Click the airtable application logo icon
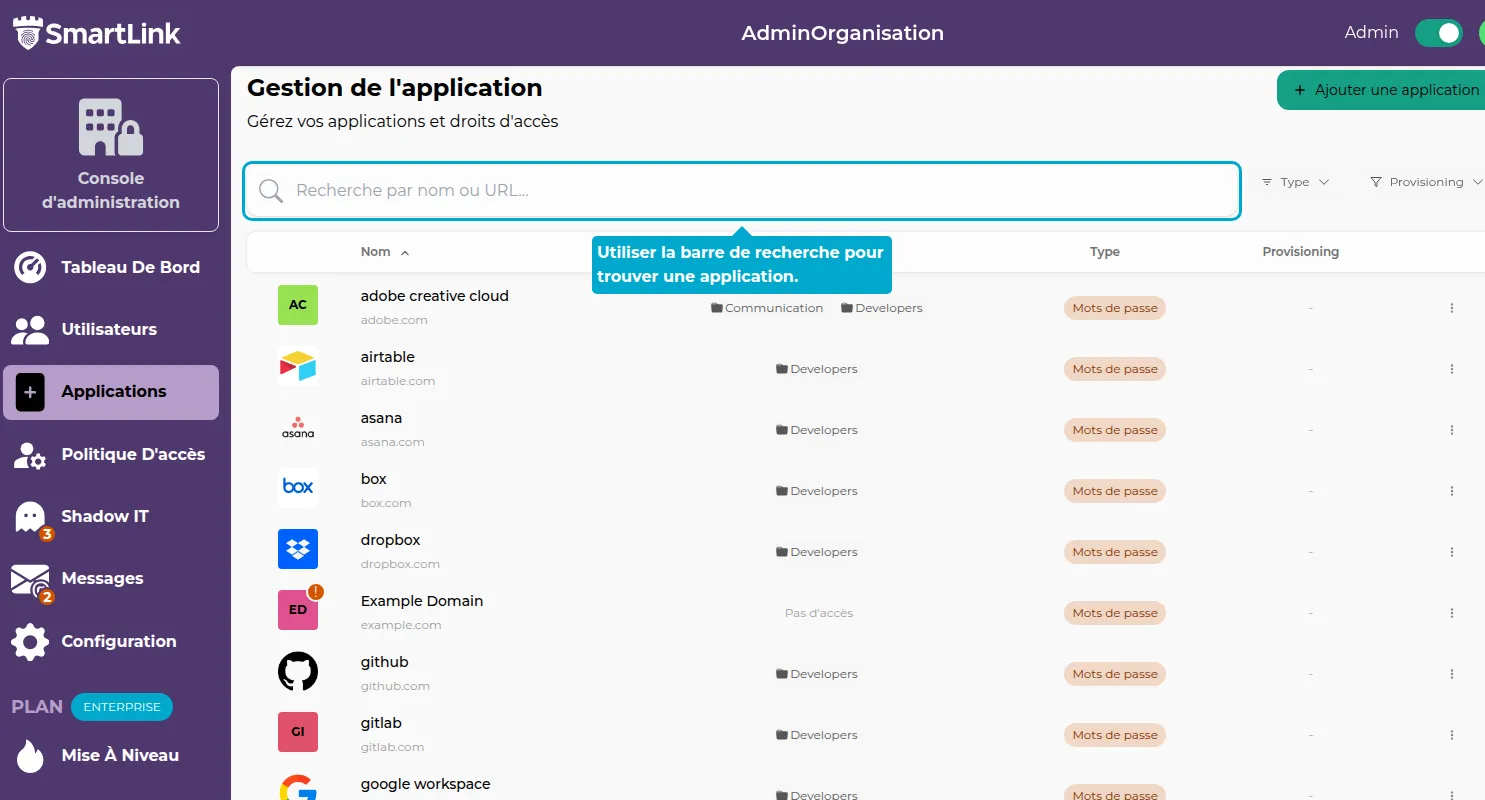Screen dimensions: 1485x800 pyautogui.click(x=297, y=367)
